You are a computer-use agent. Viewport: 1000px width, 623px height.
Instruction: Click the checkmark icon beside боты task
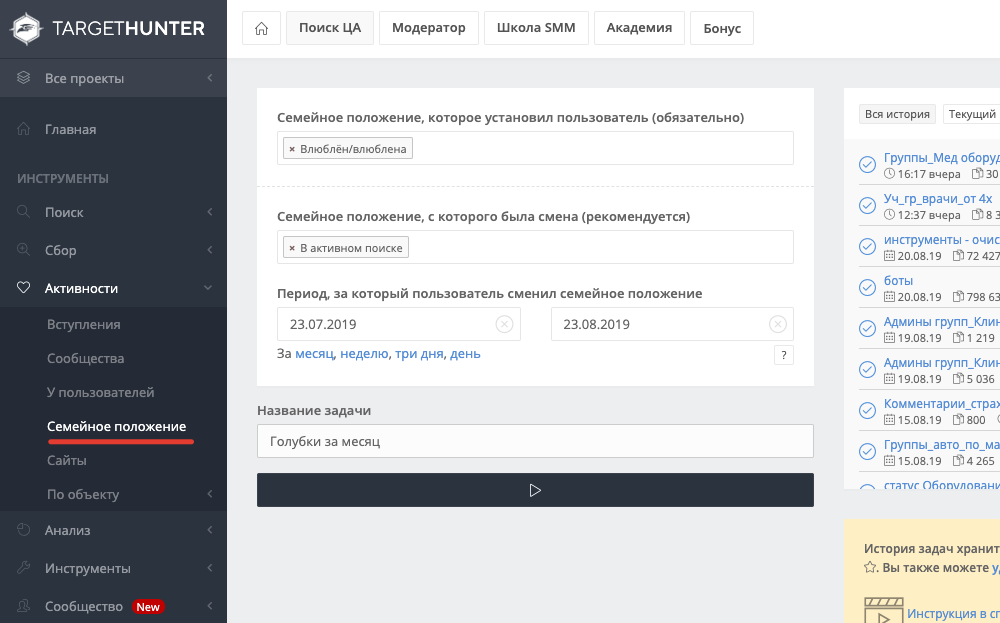point(867,288)
